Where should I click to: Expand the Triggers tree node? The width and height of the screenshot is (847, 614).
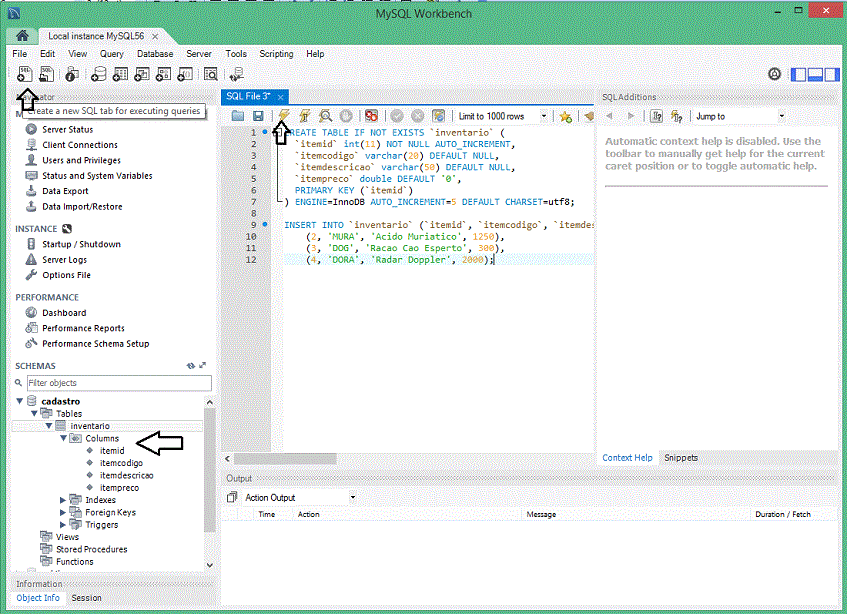point(63,525)
